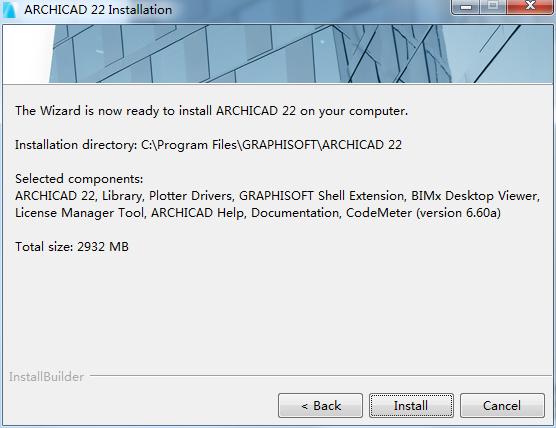Minimize the installation window

pos(466,6)
